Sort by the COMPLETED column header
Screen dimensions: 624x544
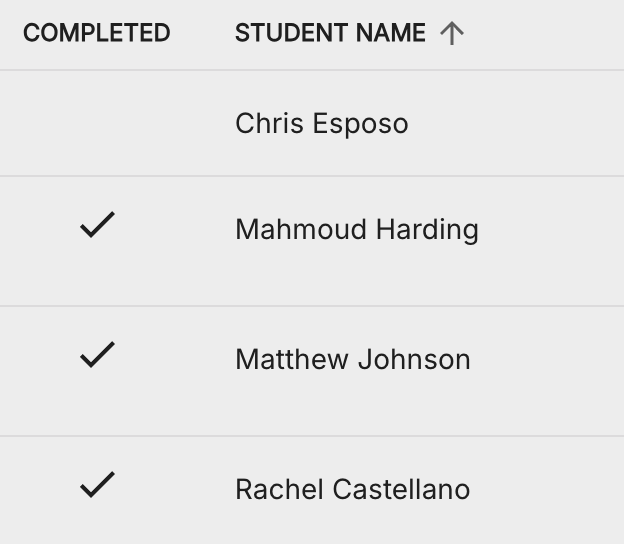pos(97,33)
